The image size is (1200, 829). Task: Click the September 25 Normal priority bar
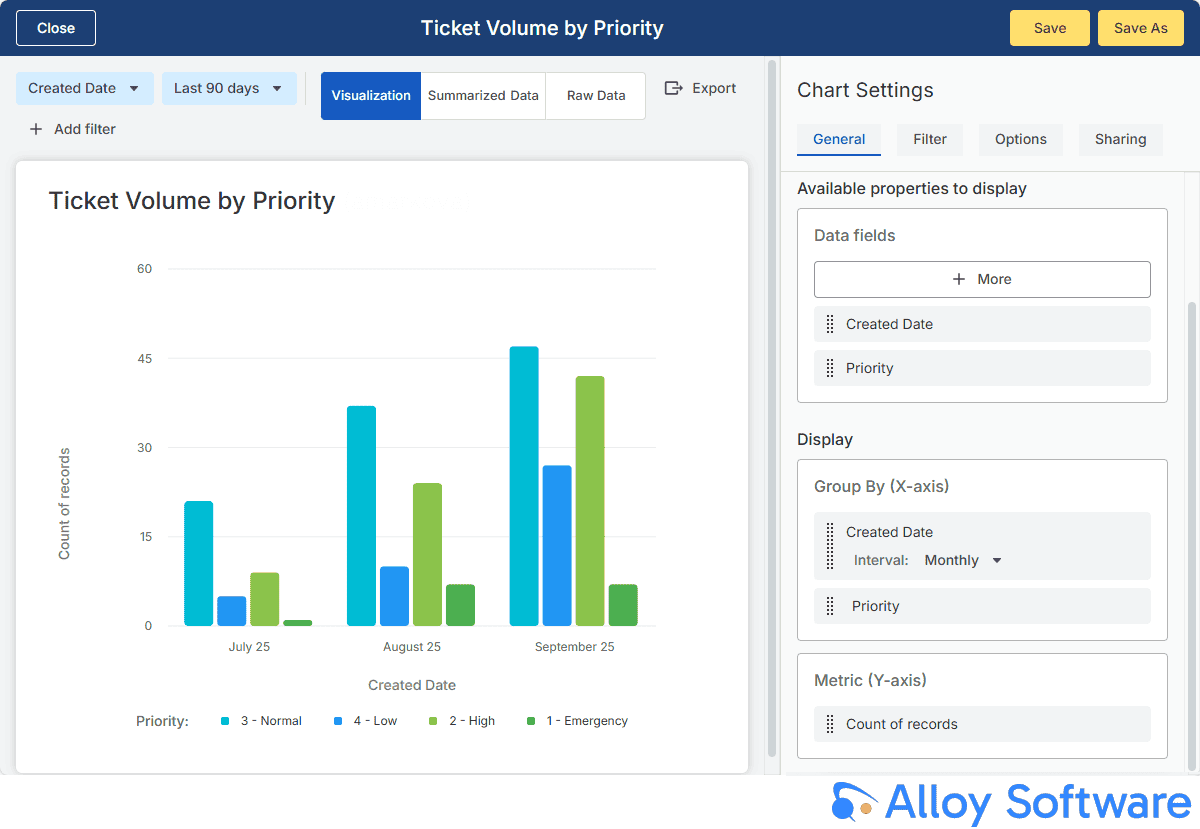click(x=524, y=486)
